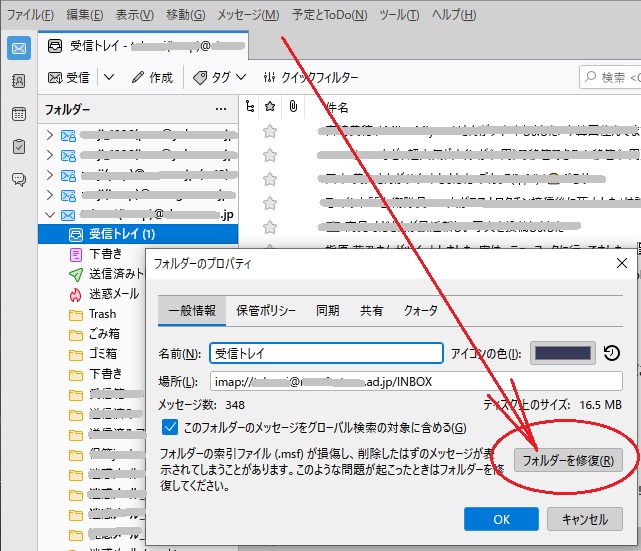This screenshot has height=551, width=641.
Task: Click the 名前 folder name field
Action: click(326, 353)
